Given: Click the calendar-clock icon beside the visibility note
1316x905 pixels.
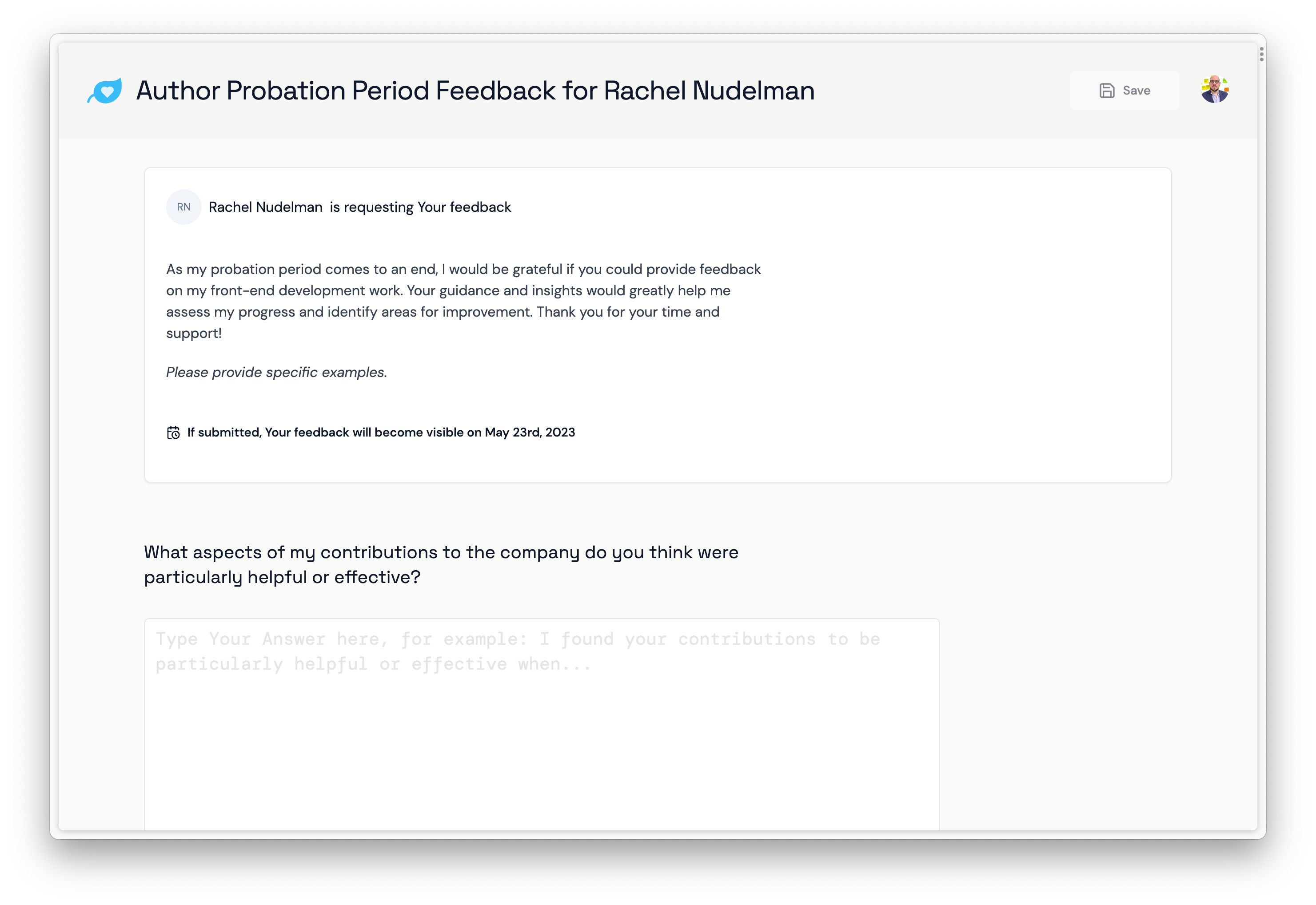Looking at the screenshot, I should click(174, 432).
